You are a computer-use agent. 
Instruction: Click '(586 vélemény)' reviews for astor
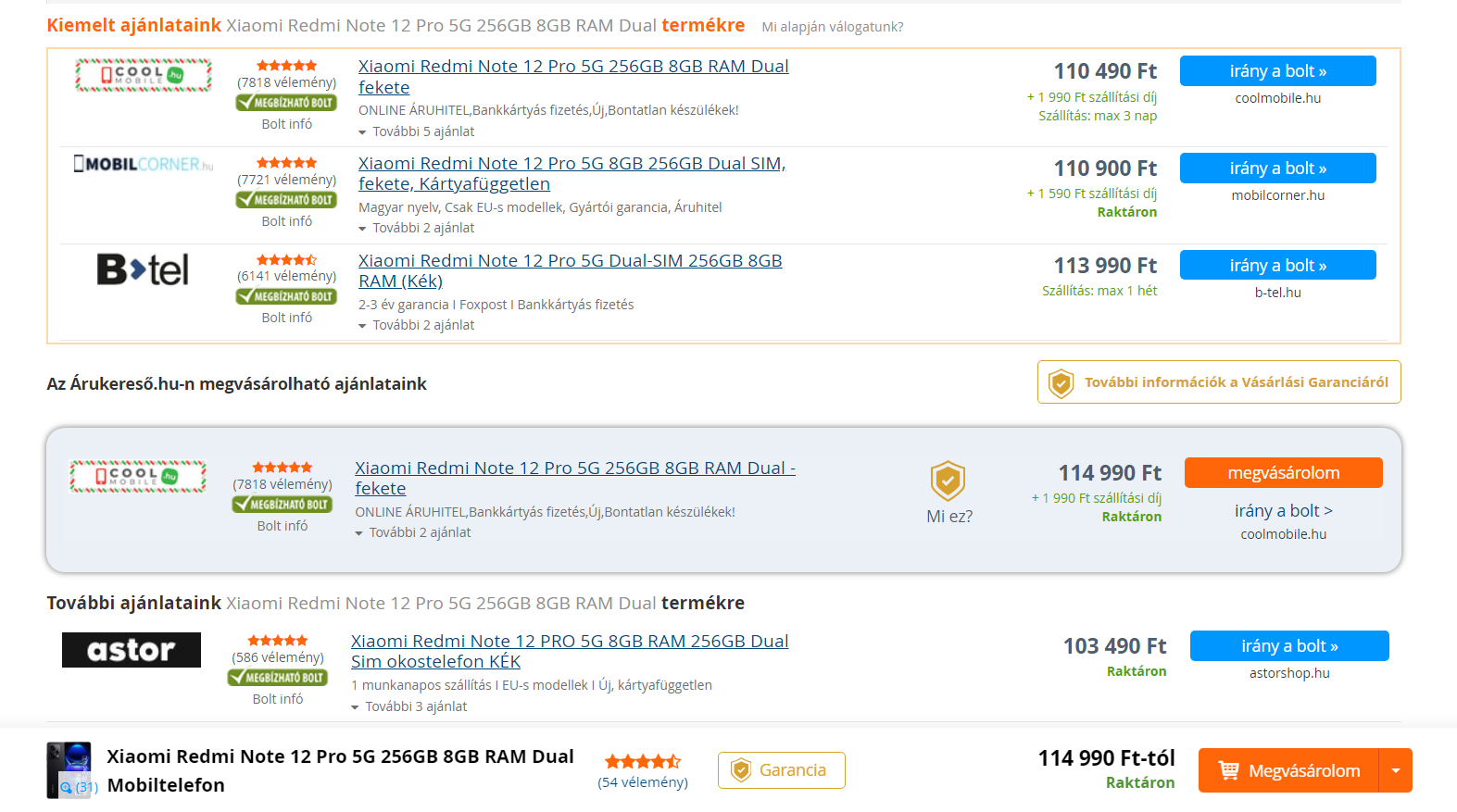[277, 657]
